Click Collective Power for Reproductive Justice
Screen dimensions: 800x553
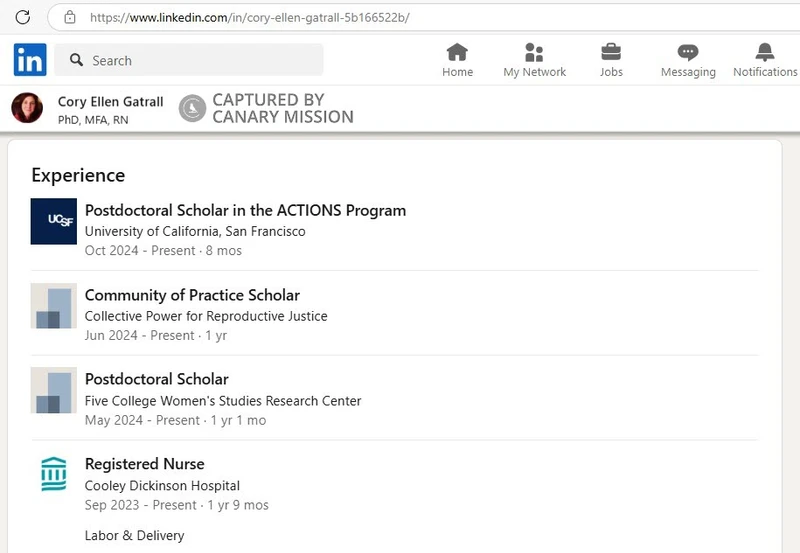(206, 316)
